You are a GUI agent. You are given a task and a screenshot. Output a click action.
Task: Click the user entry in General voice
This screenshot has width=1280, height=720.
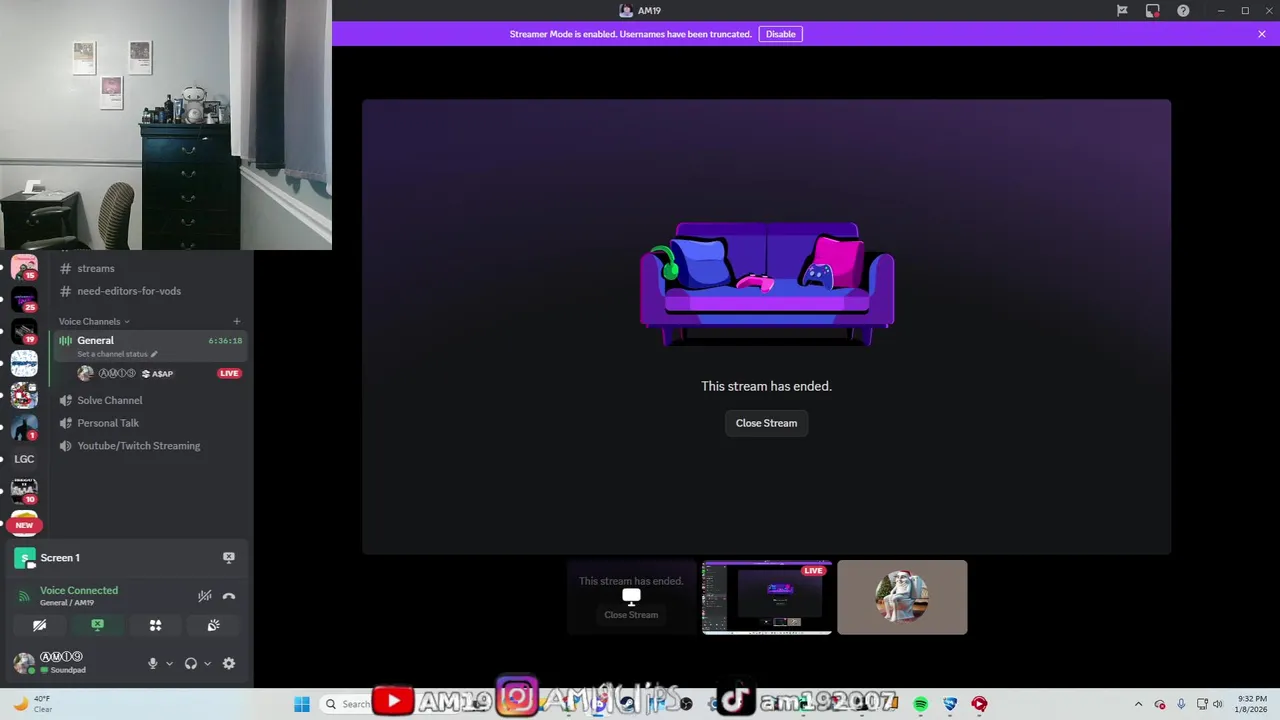pos(150,373)
